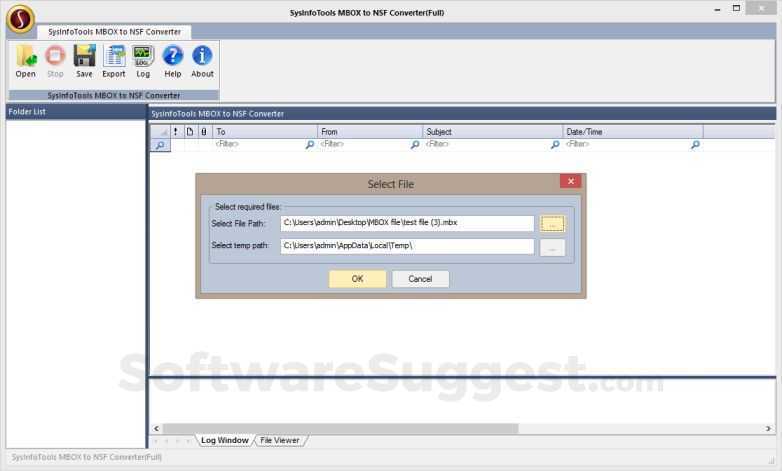The height and width of the screenshot is (471, 782).
Task: Open Help with the question mark icon
Action: pos(173,61)
